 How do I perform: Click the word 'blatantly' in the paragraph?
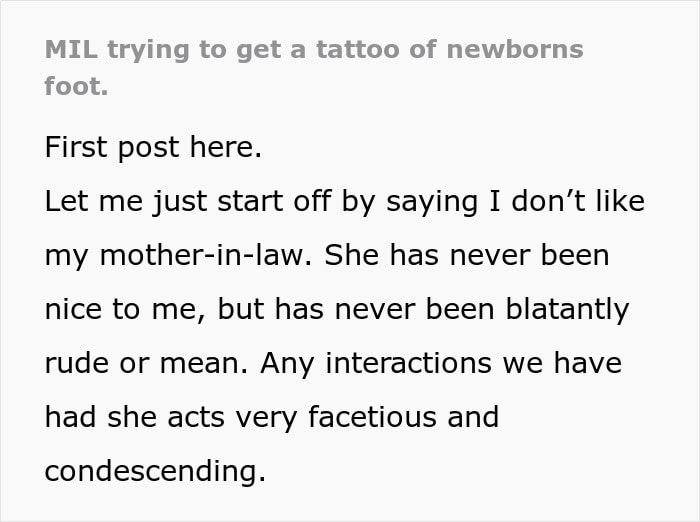tap(567, 309)
